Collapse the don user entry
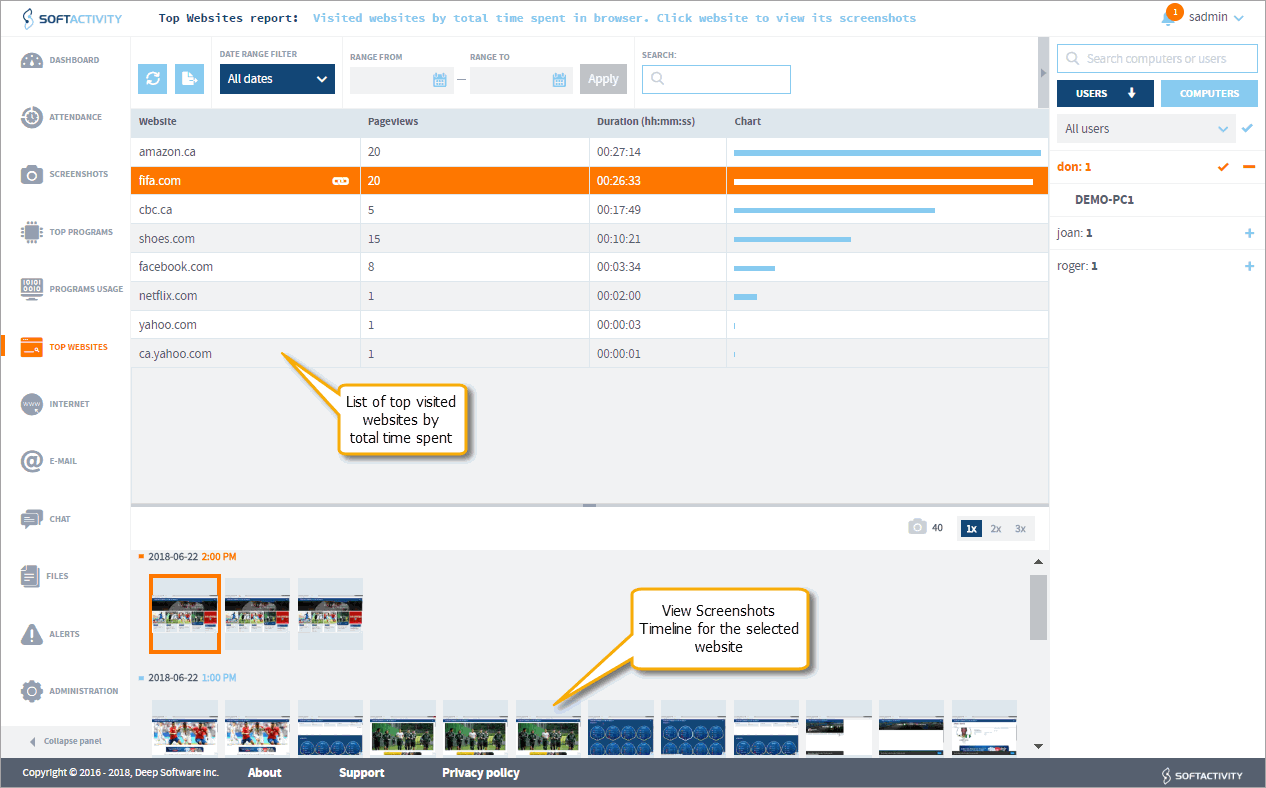 (1248, 167)
